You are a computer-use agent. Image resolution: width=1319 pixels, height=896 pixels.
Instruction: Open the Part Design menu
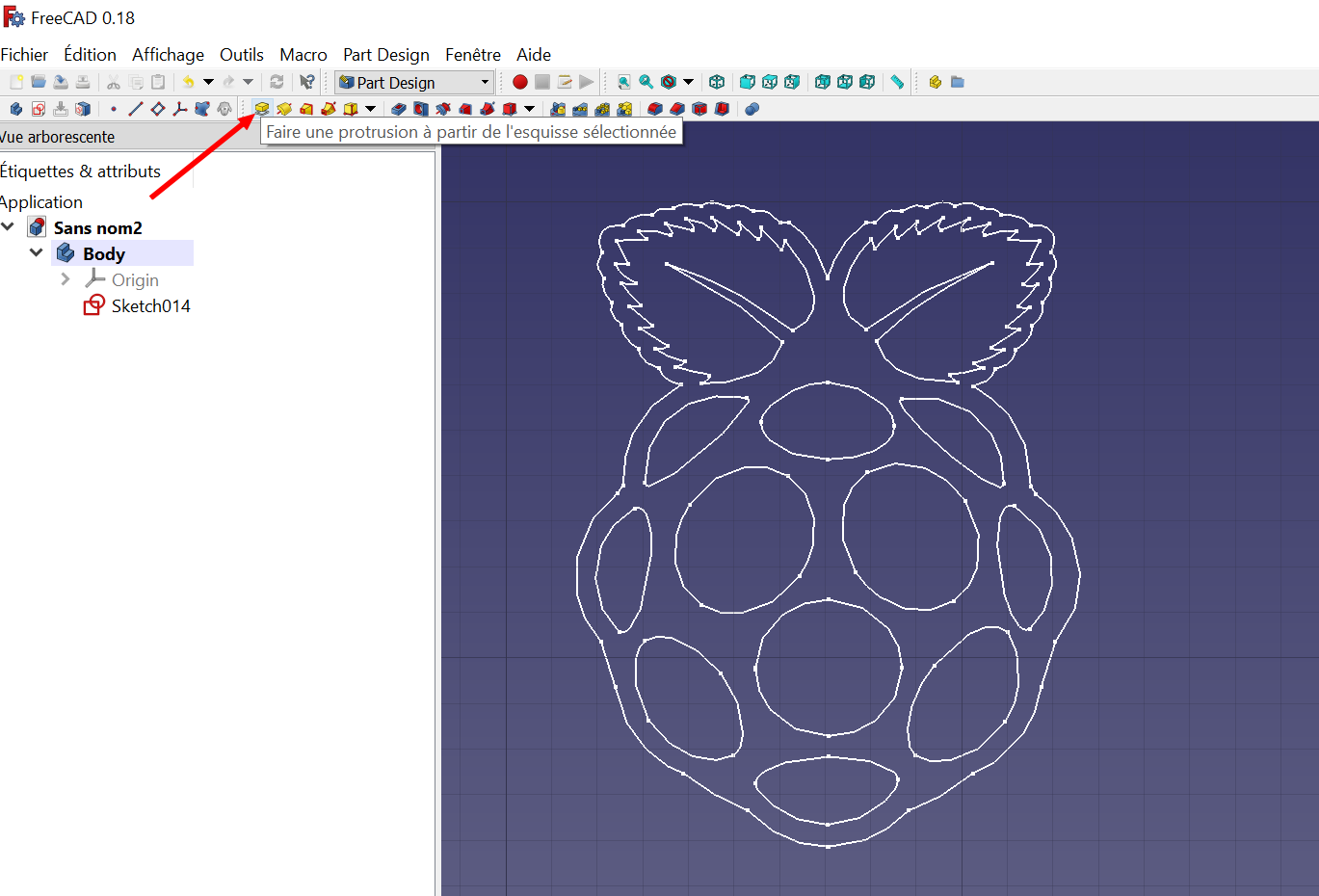[x=386, y=55]
